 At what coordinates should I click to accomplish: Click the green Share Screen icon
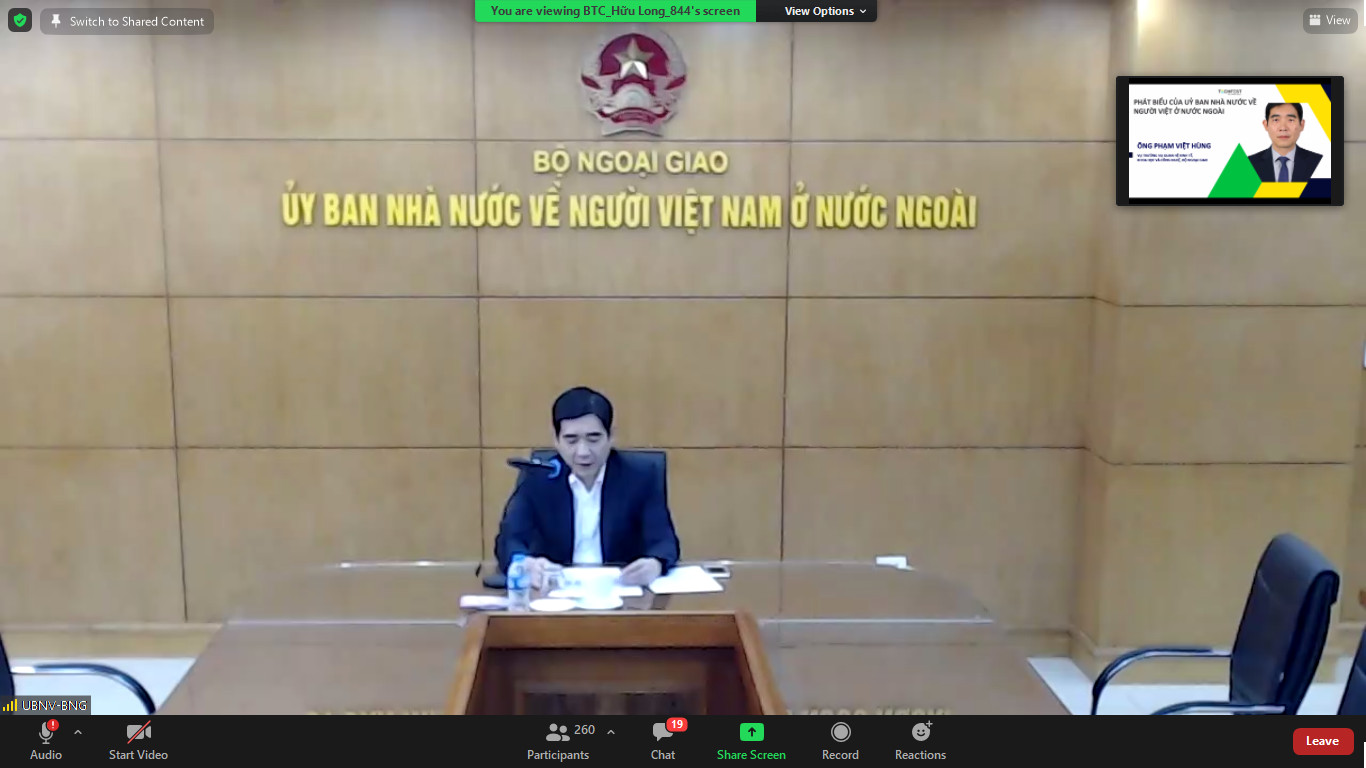(751, 732)
